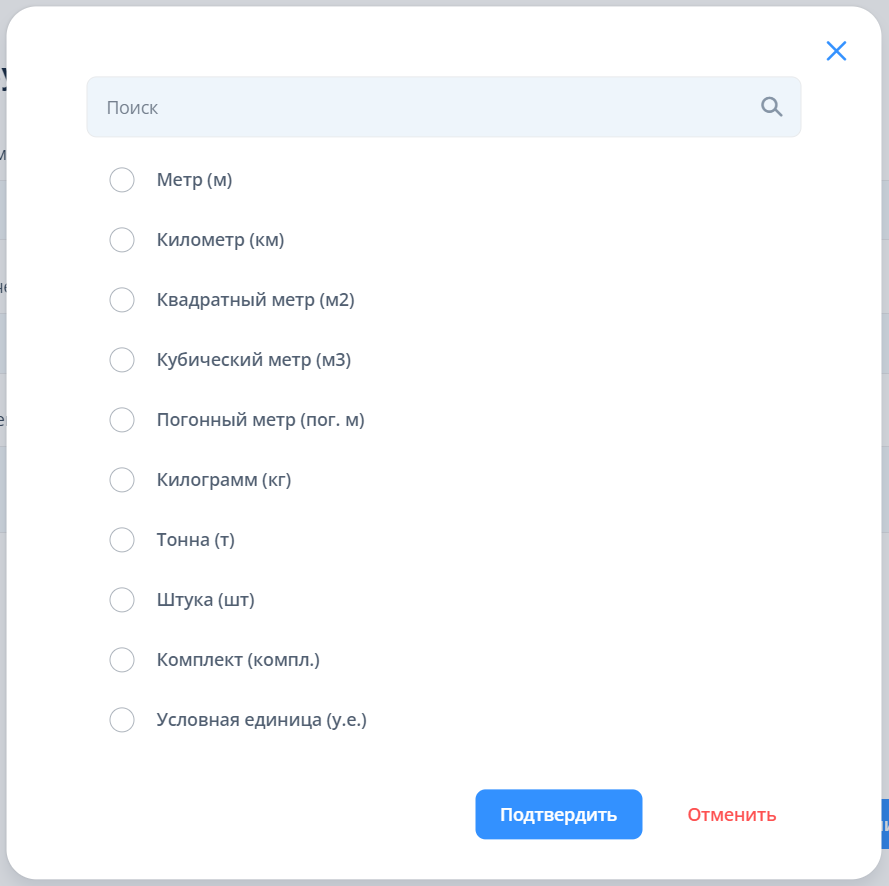Pick the Кубический метр (м3) radio button
Image resolution: width=889 pixels, height=886 pixels.
pyautogui.click(x=122, y=360)
